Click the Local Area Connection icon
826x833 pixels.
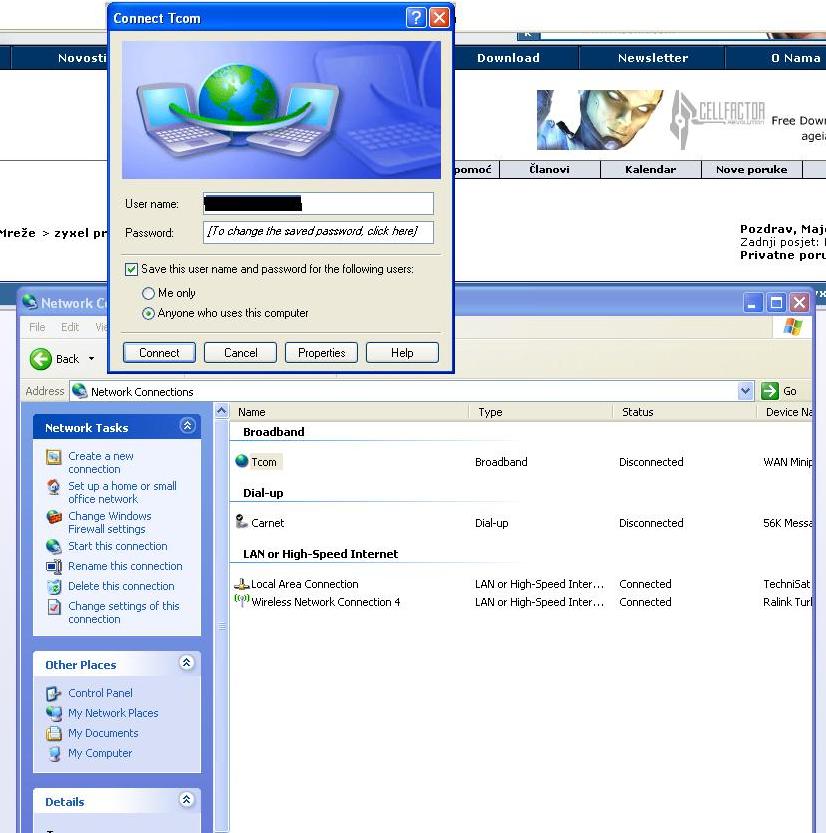pyautogui.click(x=241, y=584)
